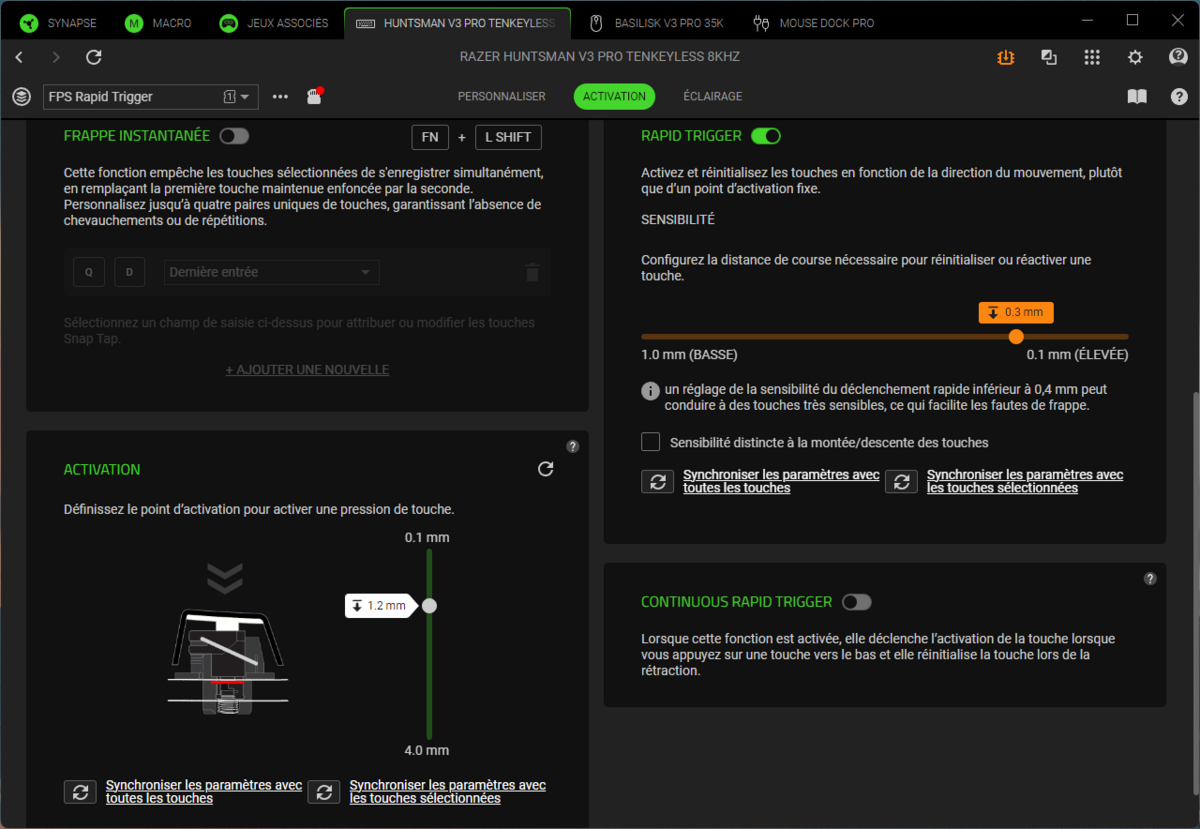Click the L SHIFT shortcut key box
This screenshot has height=829, width=1200.
tap(508, 137)
